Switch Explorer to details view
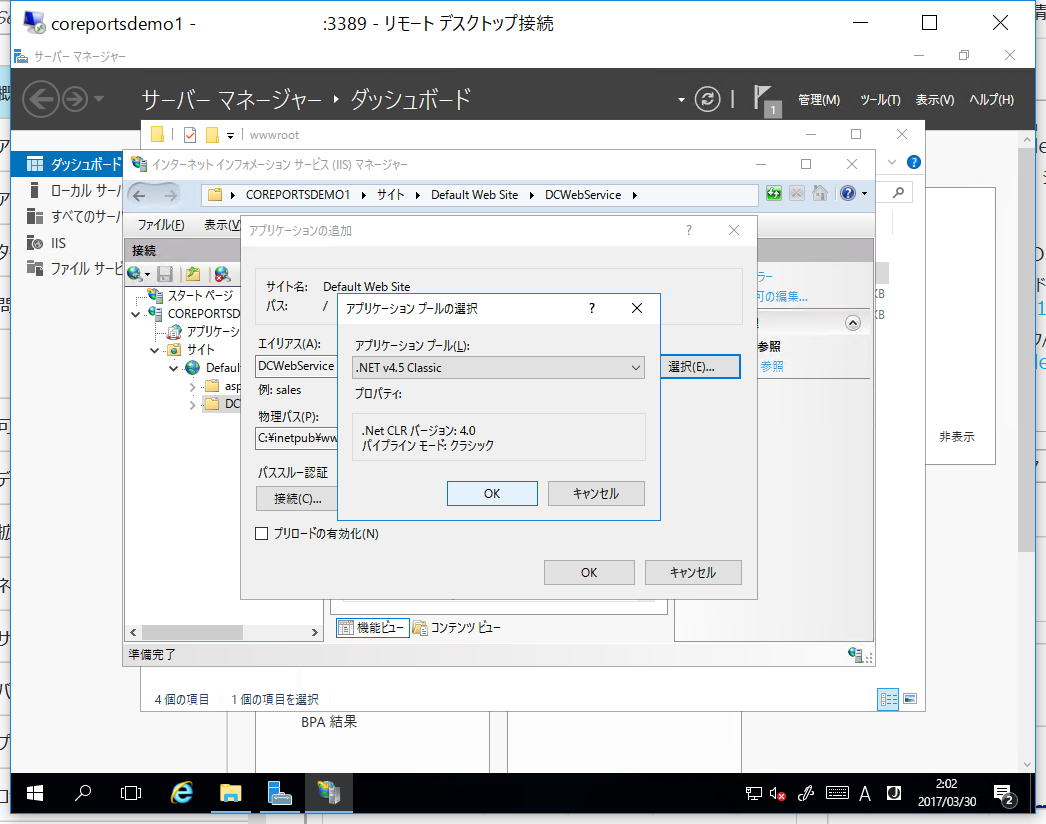1046x824 pixels. [x=888, y=699]
